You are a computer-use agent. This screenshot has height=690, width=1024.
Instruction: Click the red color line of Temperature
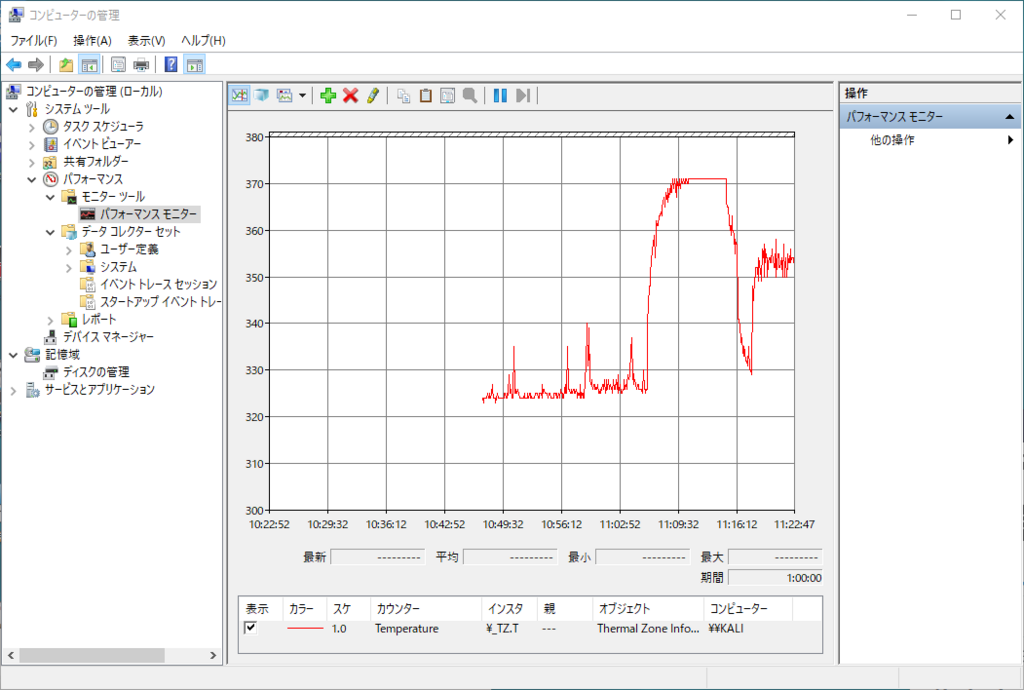coord(305,629)
